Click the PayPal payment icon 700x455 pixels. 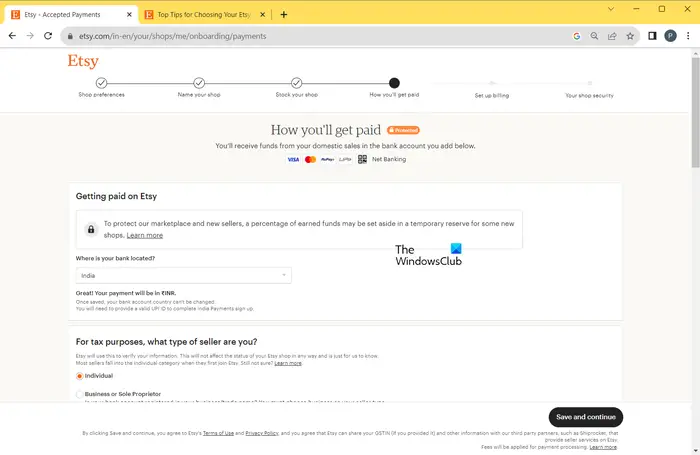(328, 159)
